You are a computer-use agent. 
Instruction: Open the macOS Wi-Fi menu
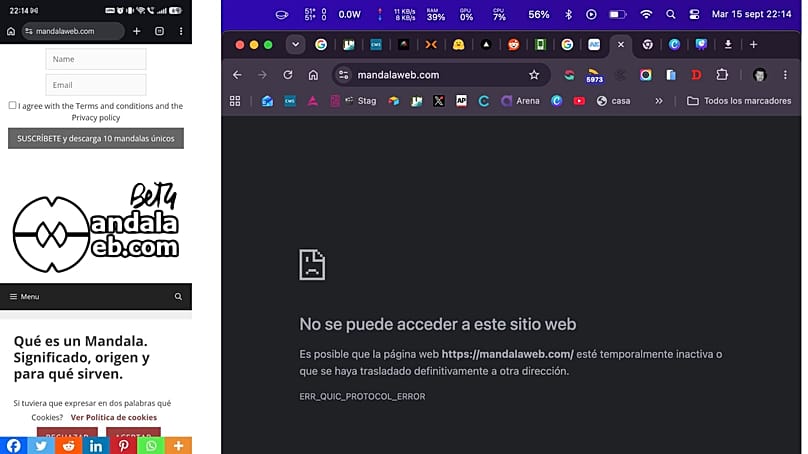646,14
